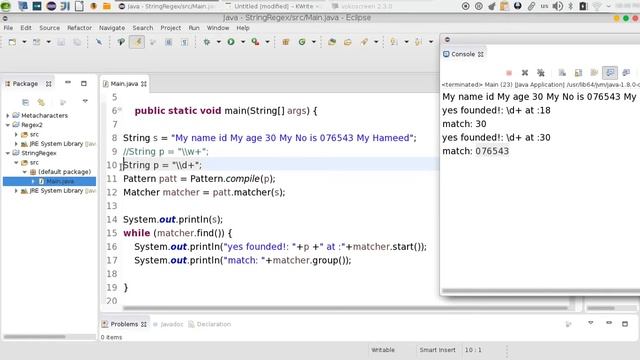This screenshot has height=360, width=640.
Task: Click the Previous Annotation icon
Action: point(418,42)
